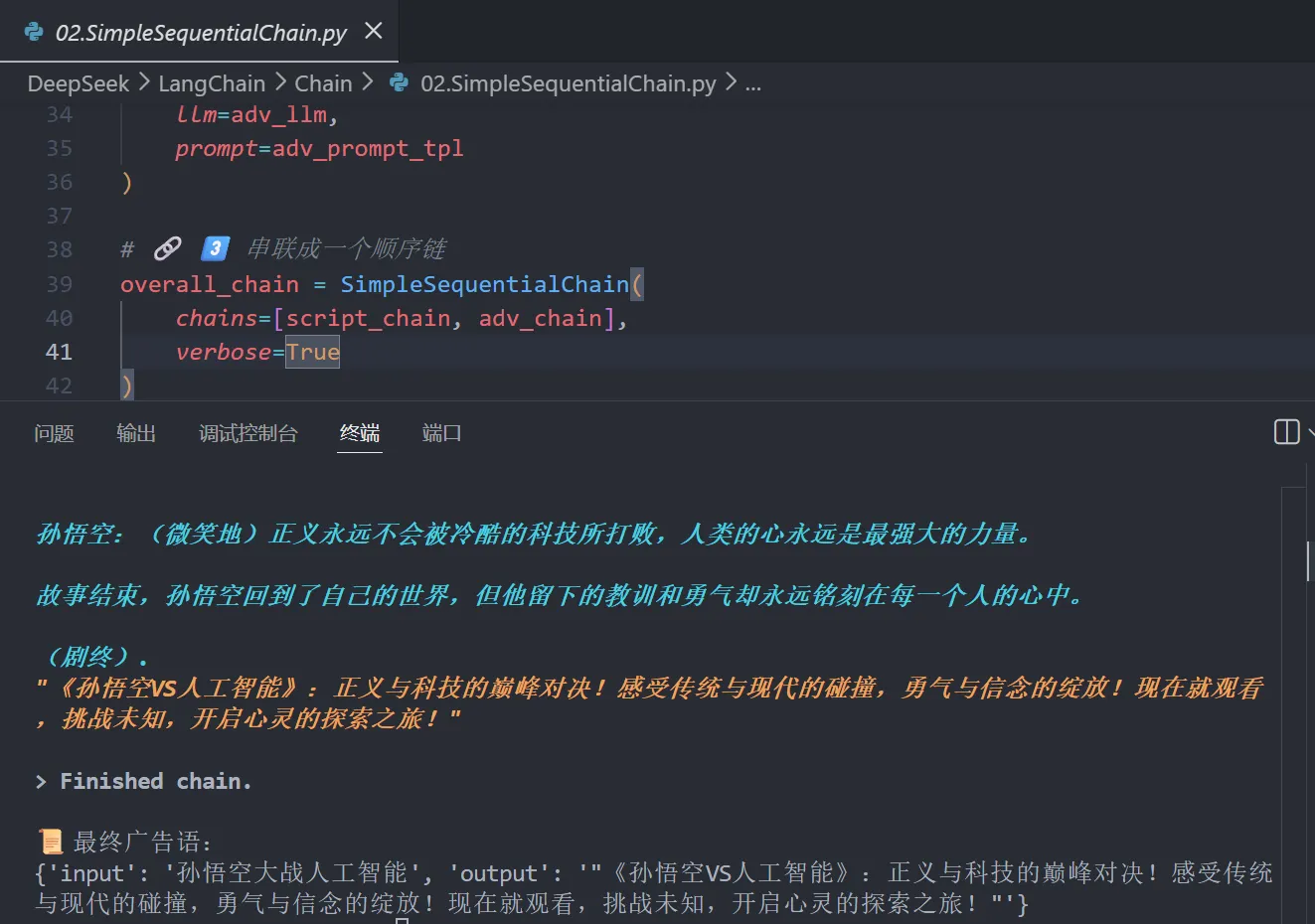This screenshot has height=924, width=1315.
Task: Expand the breadcrumb ellipsis symbol list
Action: (753, 83)
